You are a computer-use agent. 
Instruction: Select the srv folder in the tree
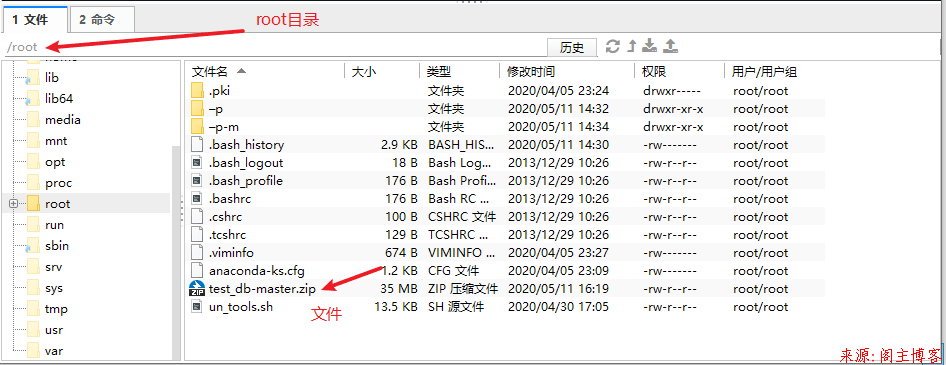coord(54,267)
